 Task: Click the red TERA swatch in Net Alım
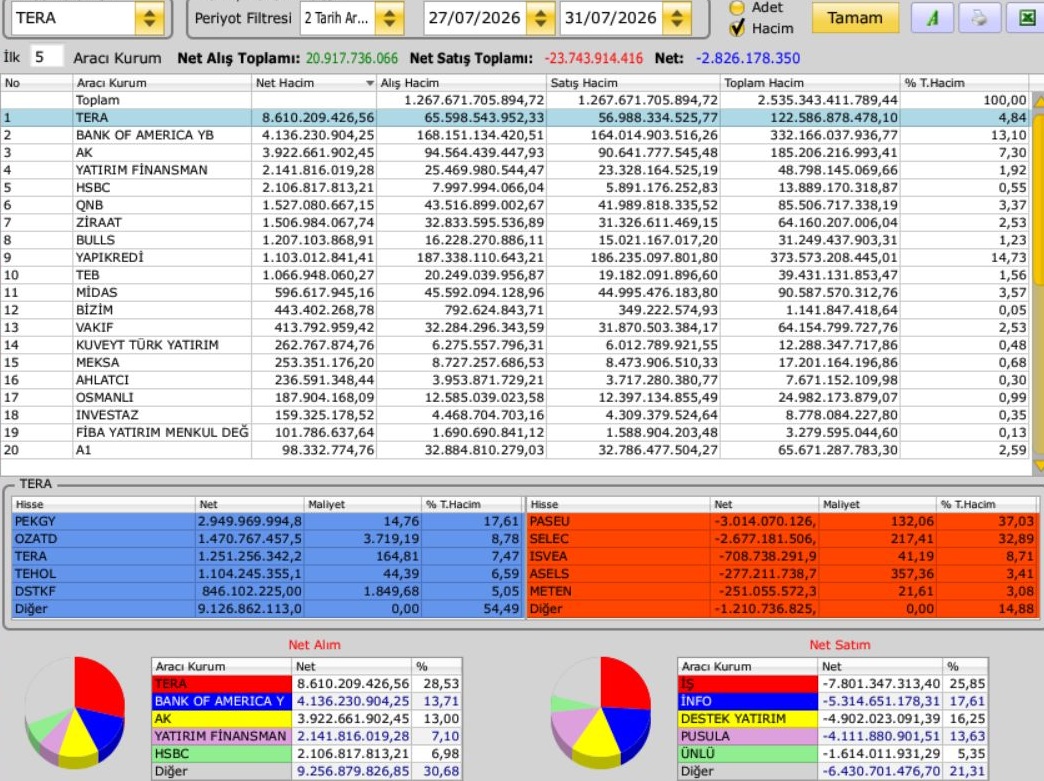pos(222,684)
